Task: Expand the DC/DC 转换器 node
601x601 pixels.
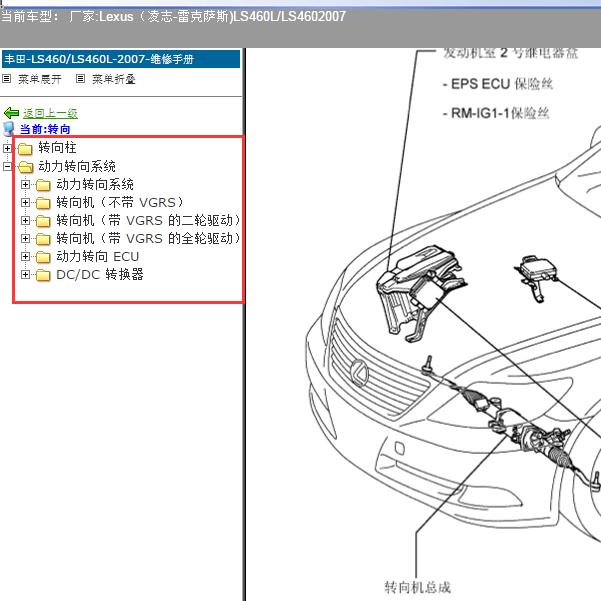Action: pyautogui.click(x=25, y=274)
